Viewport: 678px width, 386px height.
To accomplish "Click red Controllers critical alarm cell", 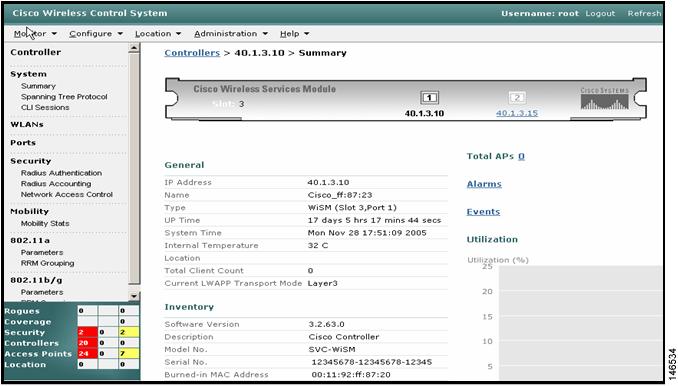I will coord(87,343).
